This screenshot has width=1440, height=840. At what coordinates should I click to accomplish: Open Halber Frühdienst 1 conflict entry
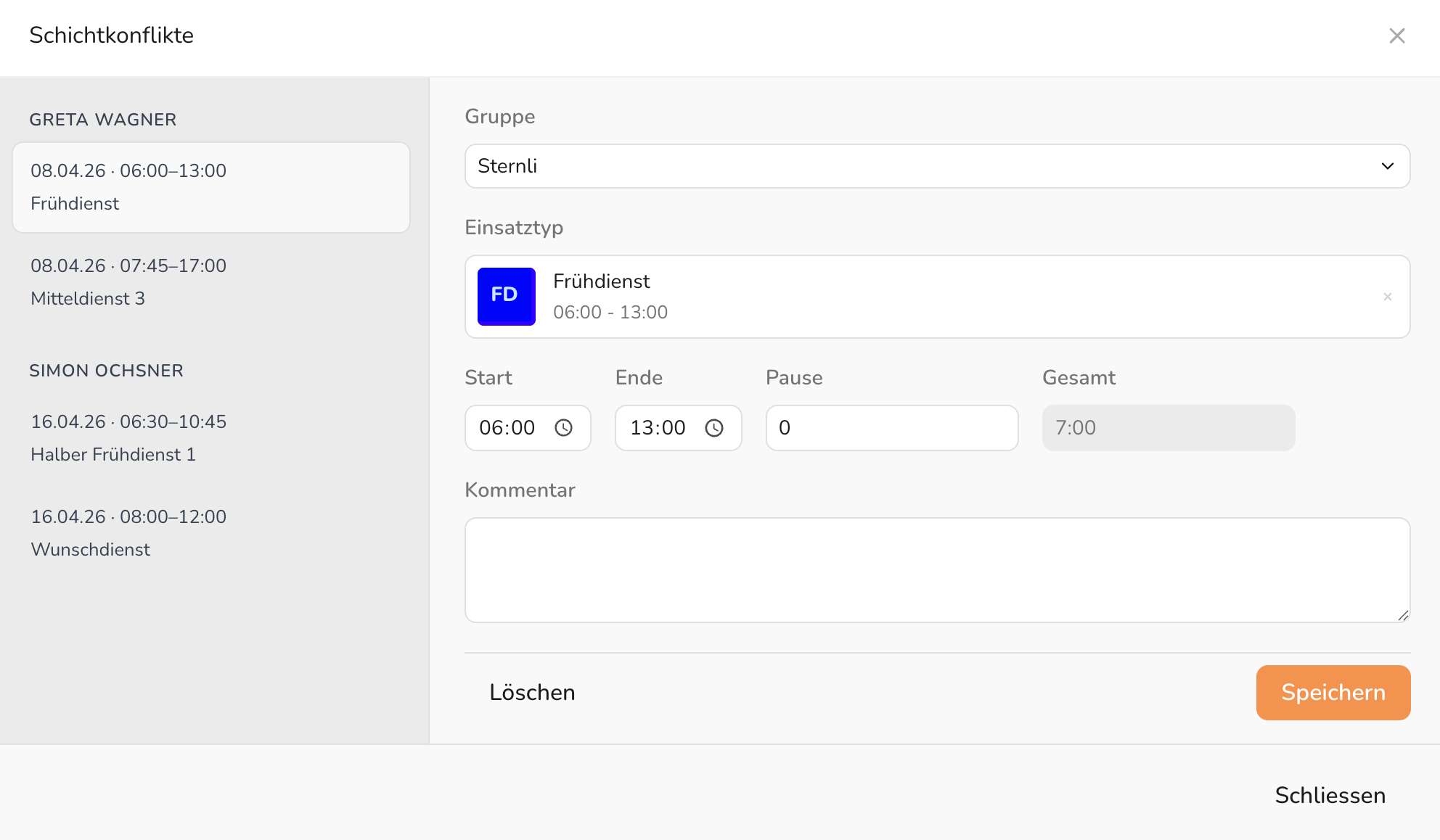coord(210,438)
